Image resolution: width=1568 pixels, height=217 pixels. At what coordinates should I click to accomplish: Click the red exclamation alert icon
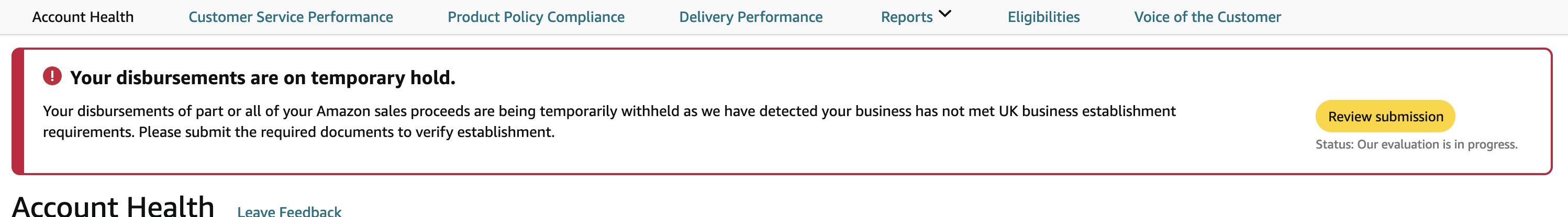pos(52,76)
